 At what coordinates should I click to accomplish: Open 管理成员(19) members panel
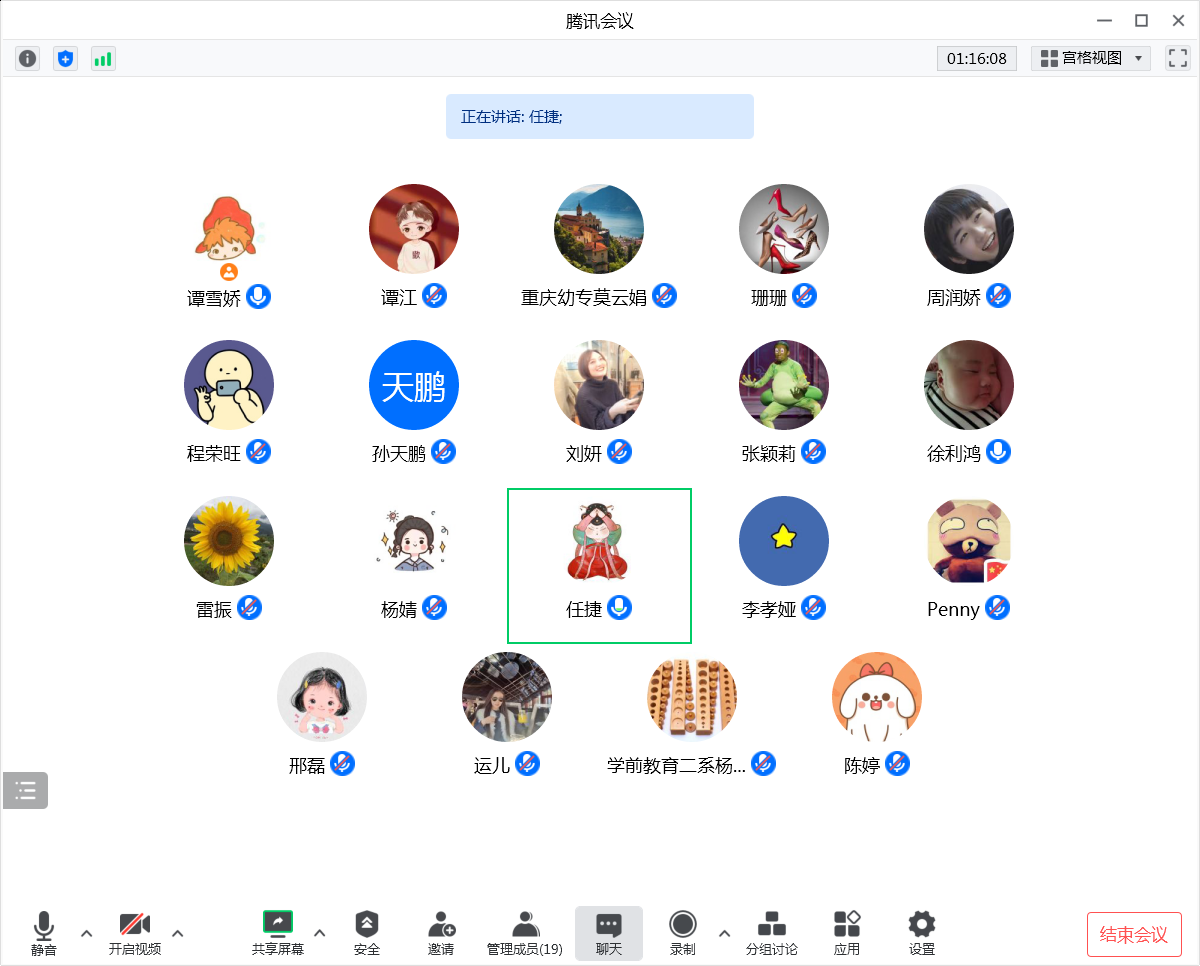[525, 934]
